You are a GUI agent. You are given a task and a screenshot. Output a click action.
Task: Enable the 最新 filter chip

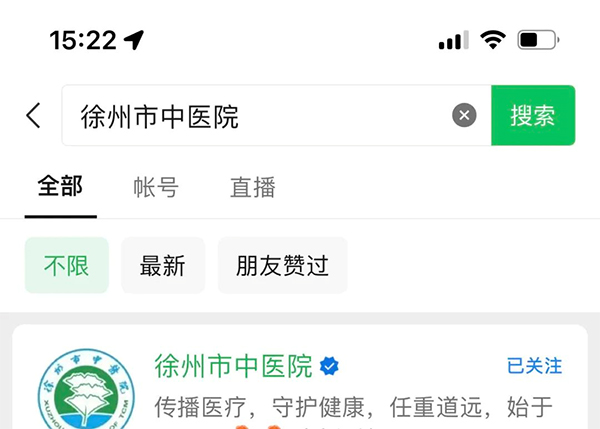point(163,265)
